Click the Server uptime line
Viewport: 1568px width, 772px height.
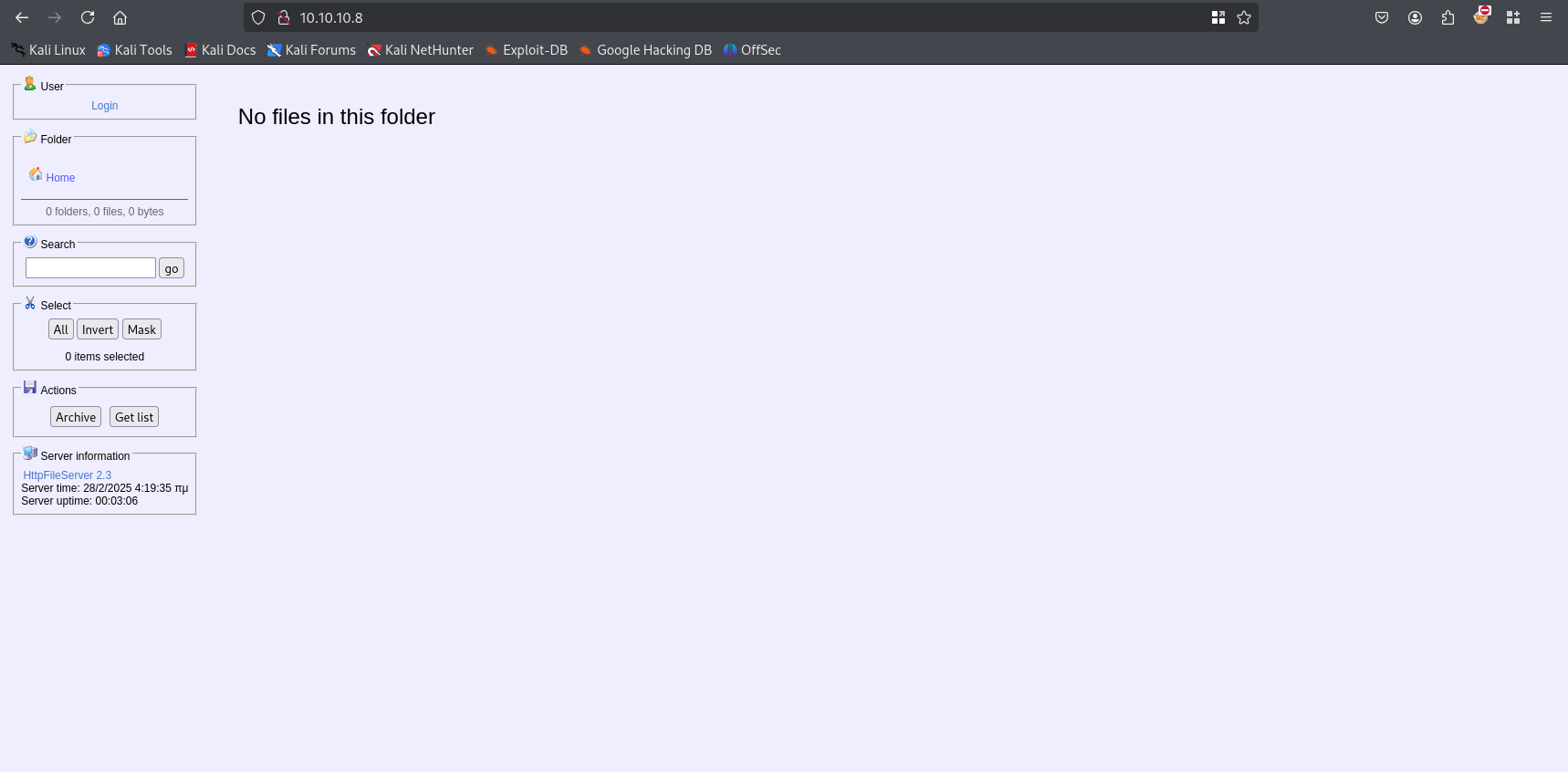coord(79,501)
